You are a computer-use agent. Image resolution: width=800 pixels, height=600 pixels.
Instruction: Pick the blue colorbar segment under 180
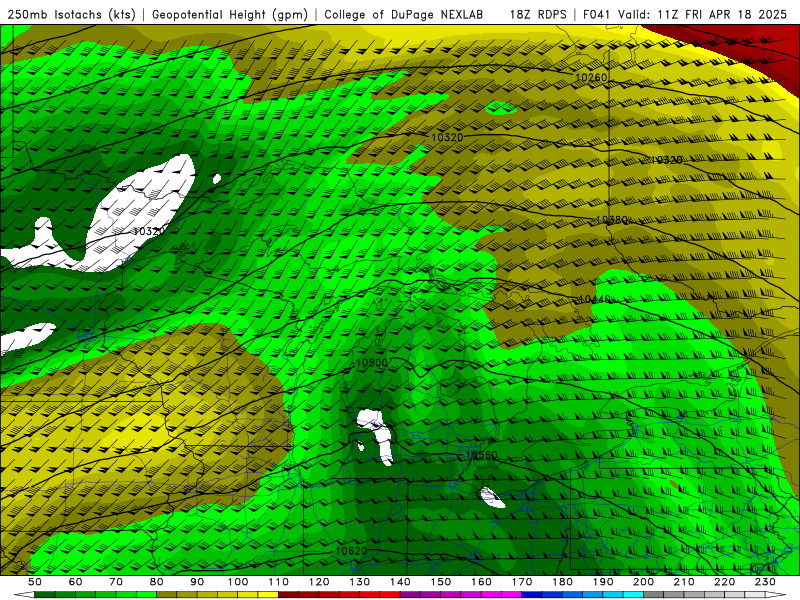tap(572, 595)
